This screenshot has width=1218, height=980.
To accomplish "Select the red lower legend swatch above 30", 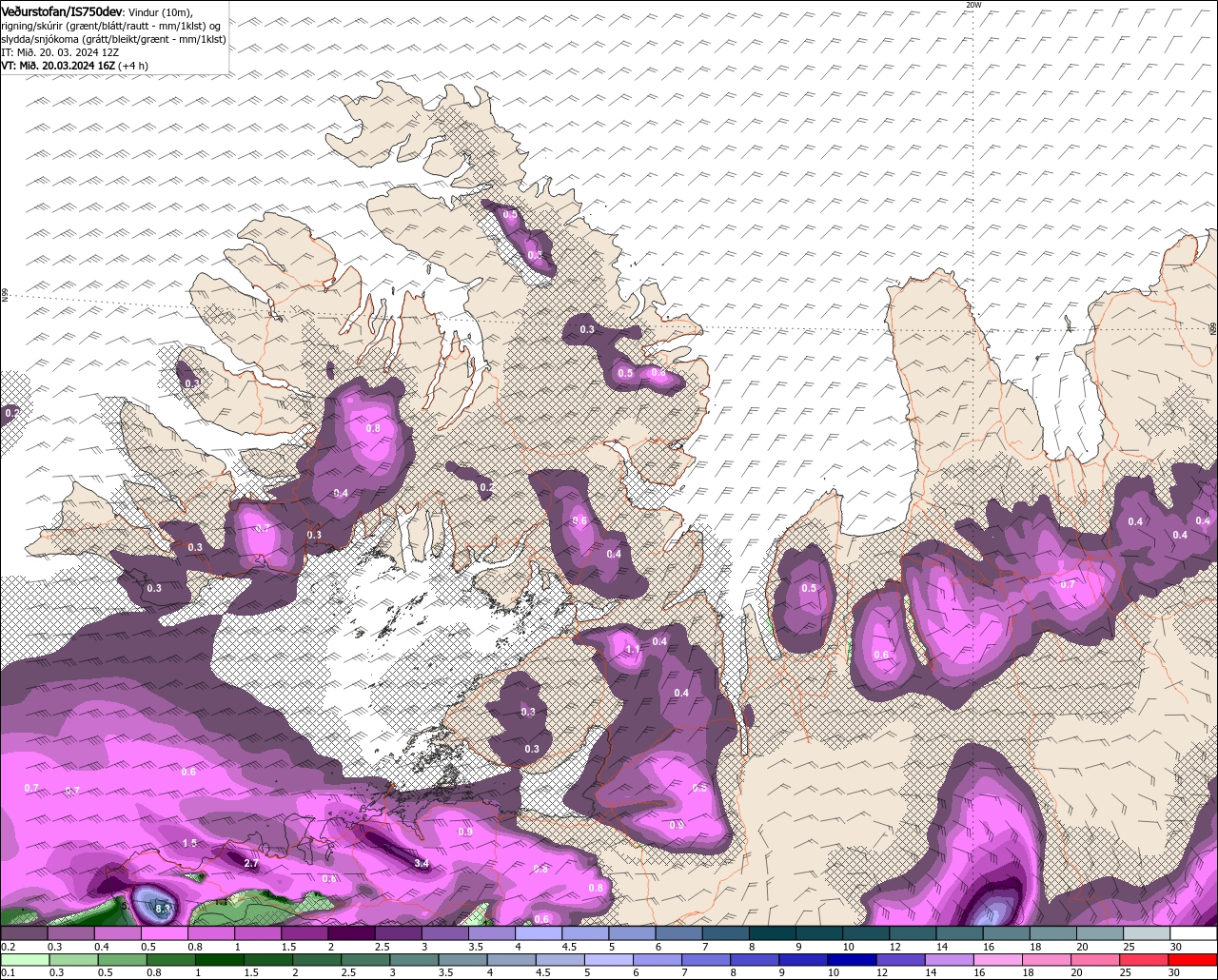I will coord(1192,960).
